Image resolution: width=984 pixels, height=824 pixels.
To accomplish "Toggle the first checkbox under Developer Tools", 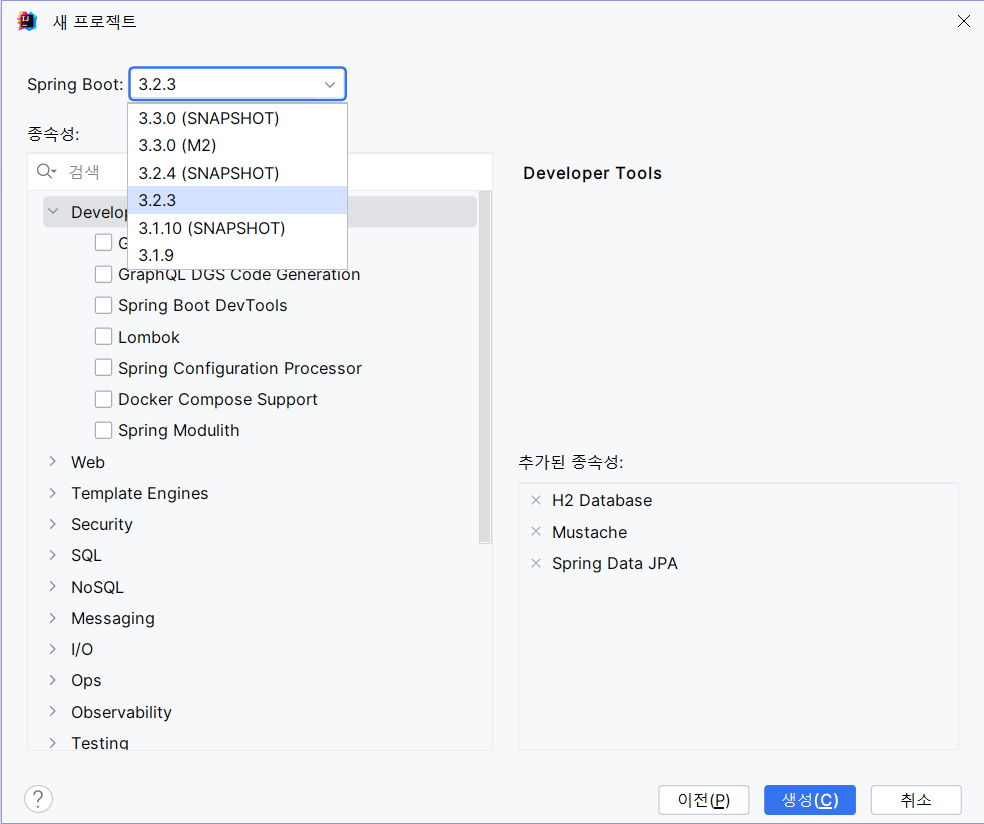I will click(104, 242).
